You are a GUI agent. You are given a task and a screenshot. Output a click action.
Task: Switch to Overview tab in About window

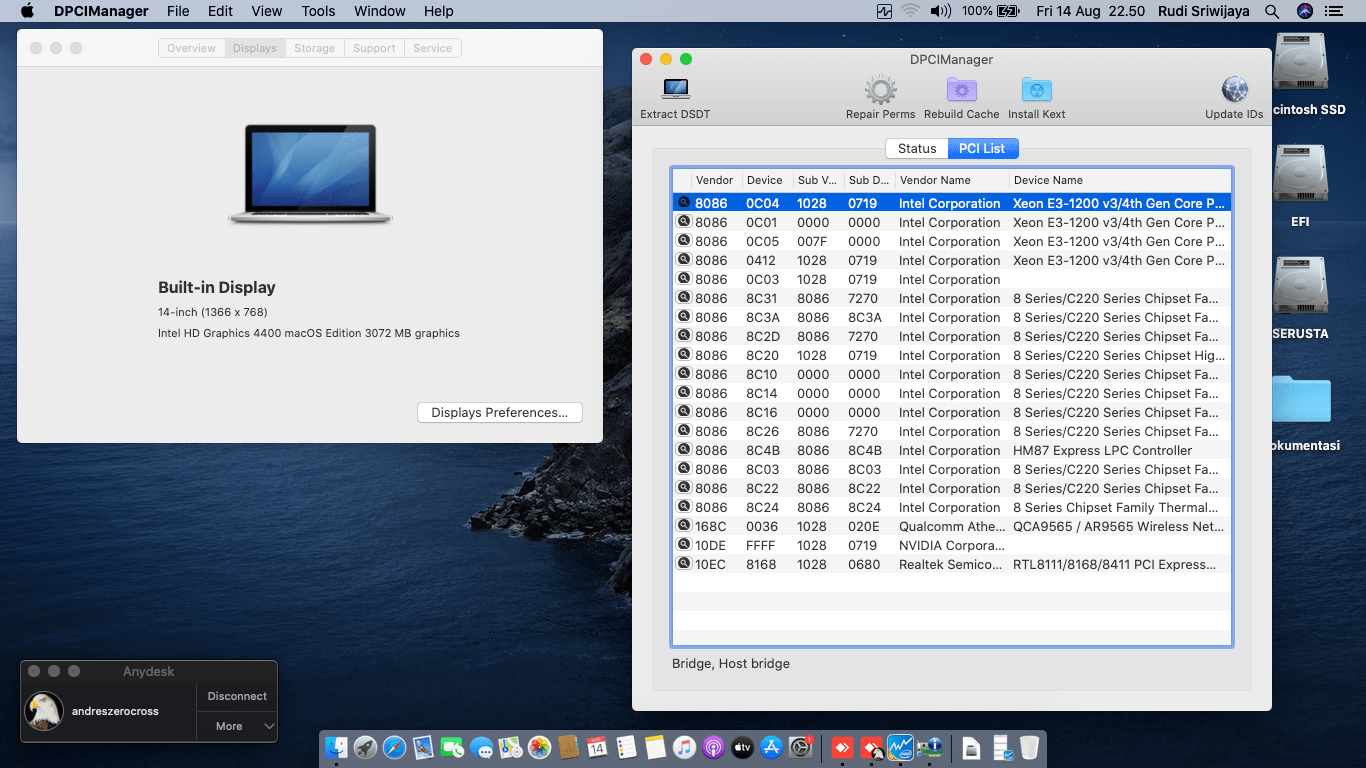191,48
